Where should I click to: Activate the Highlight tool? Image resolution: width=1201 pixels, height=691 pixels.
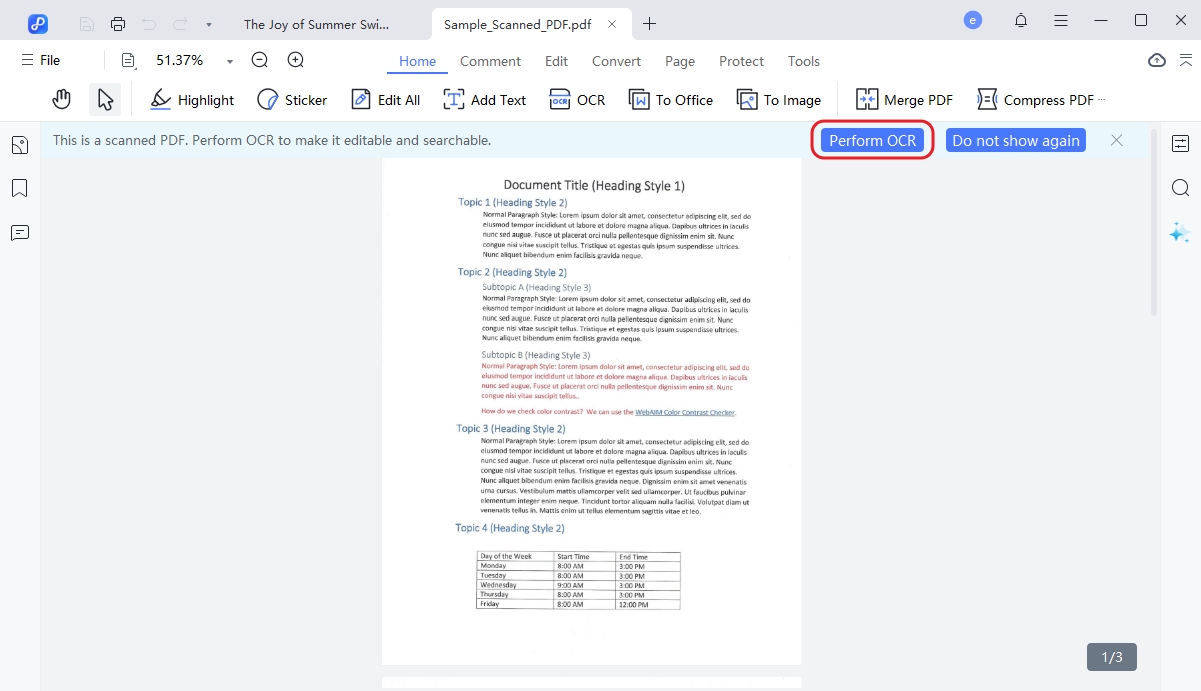[191, 99]
